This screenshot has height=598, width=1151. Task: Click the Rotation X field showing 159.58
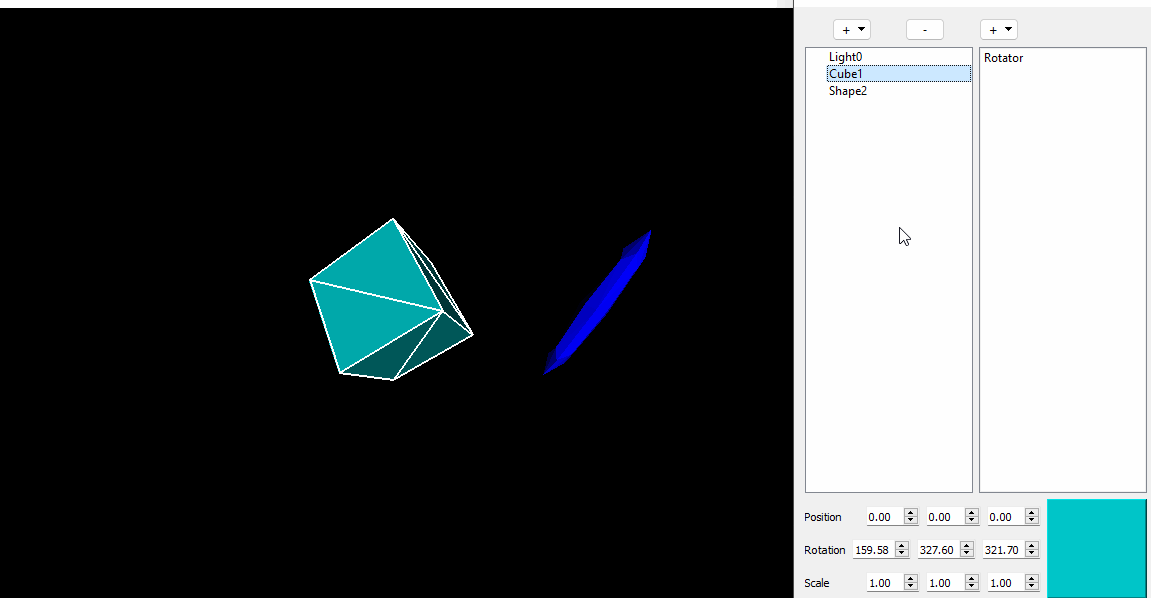coord(873,550)
